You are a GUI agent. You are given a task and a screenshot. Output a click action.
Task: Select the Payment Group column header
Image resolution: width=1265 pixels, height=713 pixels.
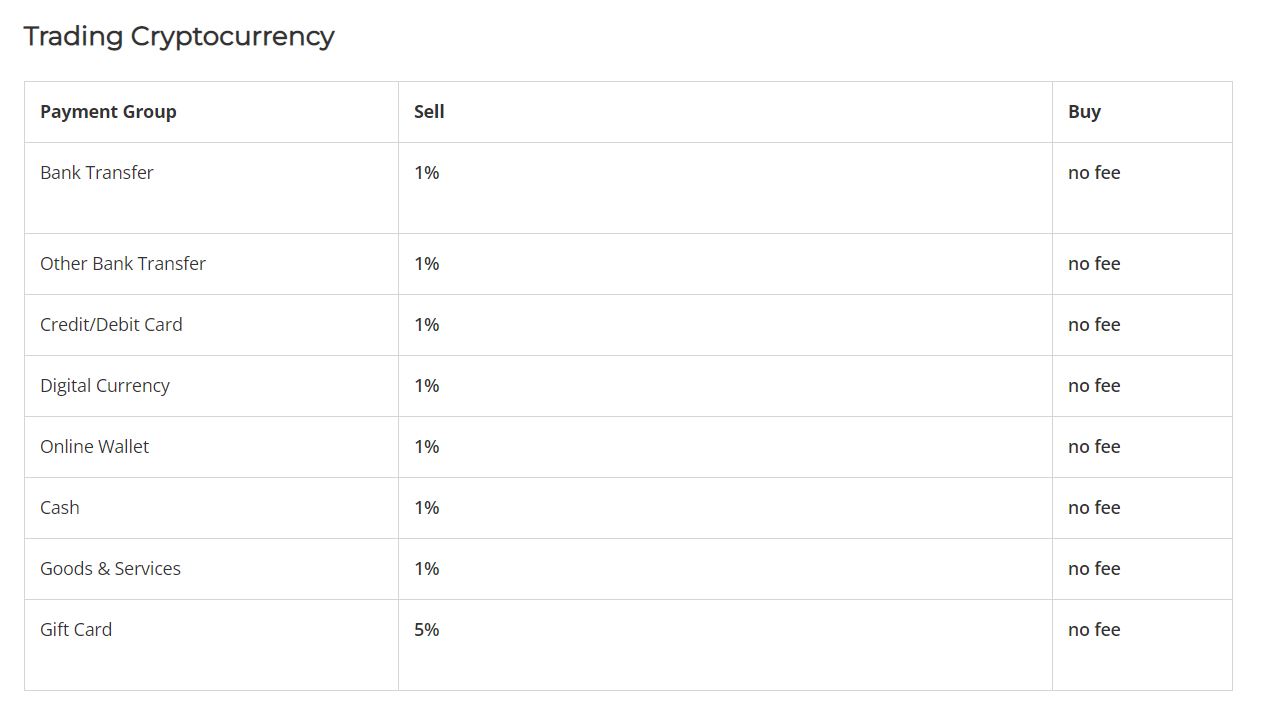[x=108, y=112]
